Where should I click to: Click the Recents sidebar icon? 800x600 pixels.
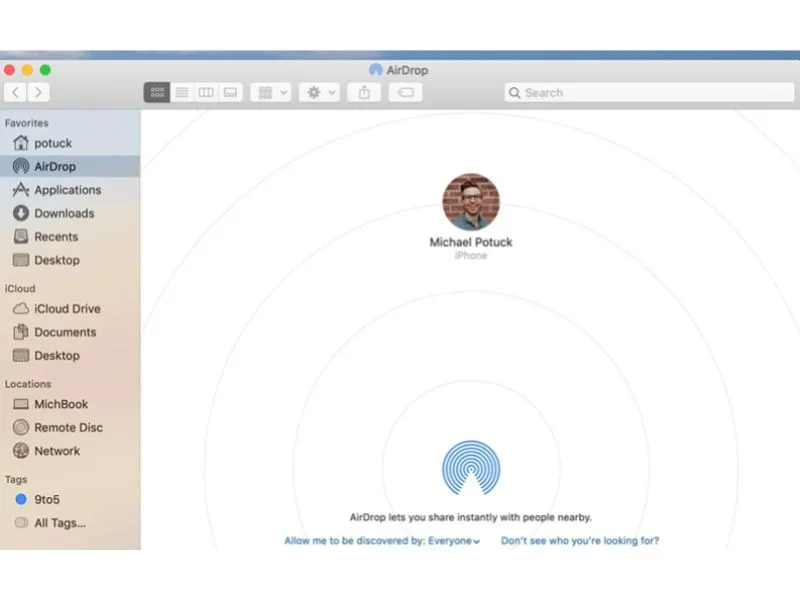click(21, 237)
